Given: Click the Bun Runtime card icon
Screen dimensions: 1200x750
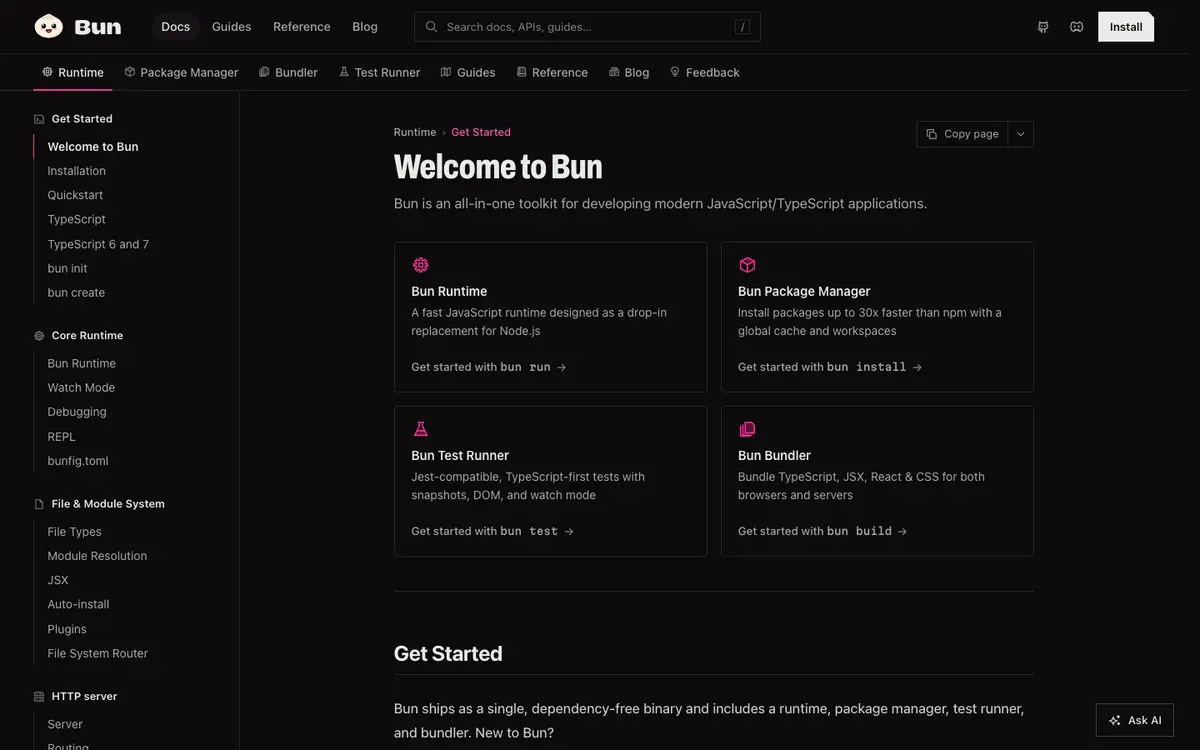Looking at the screenshot, I should 420,265.
